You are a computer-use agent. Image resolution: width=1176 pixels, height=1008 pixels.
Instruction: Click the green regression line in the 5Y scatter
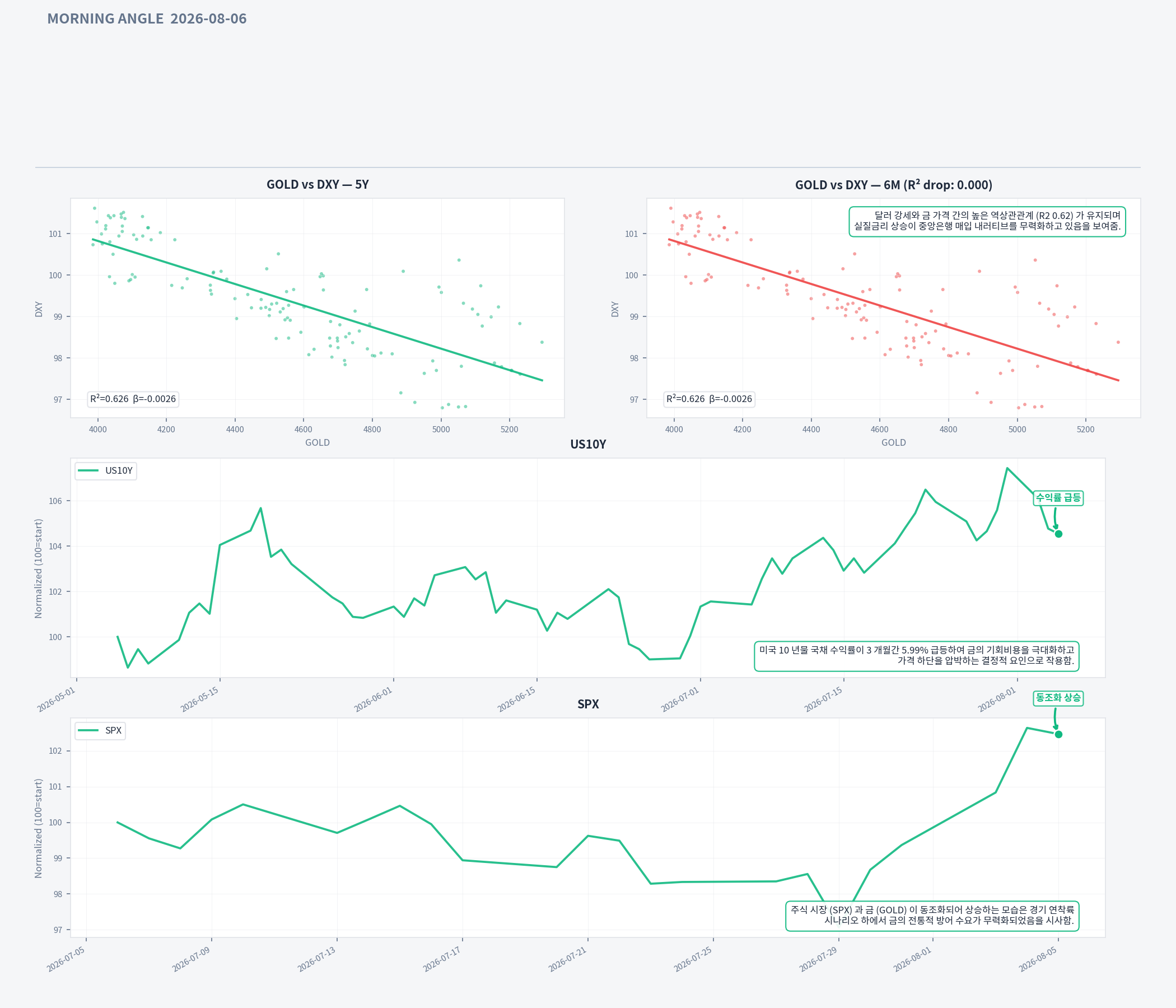(x=318, y=310)
